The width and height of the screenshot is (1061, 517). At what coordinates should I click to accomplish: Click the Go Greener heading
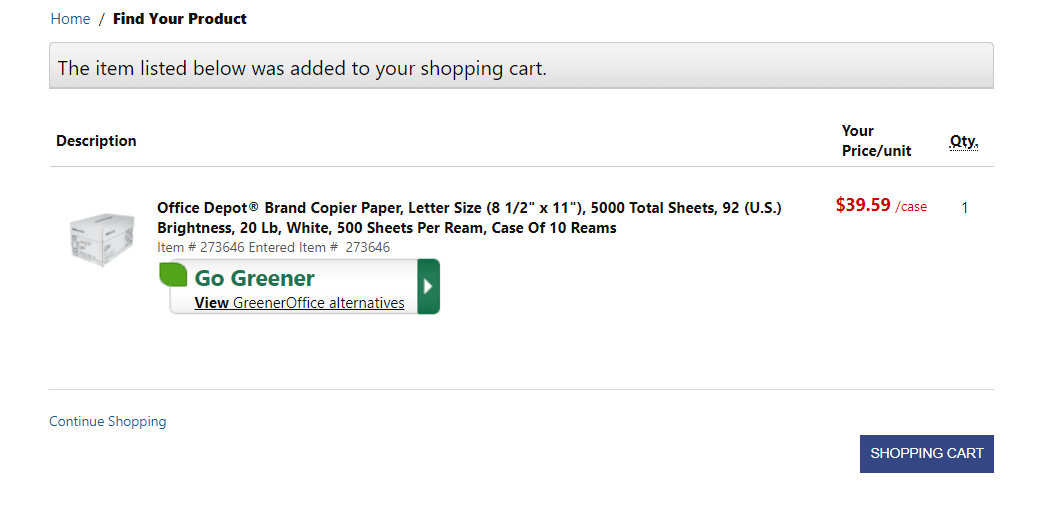255,278
